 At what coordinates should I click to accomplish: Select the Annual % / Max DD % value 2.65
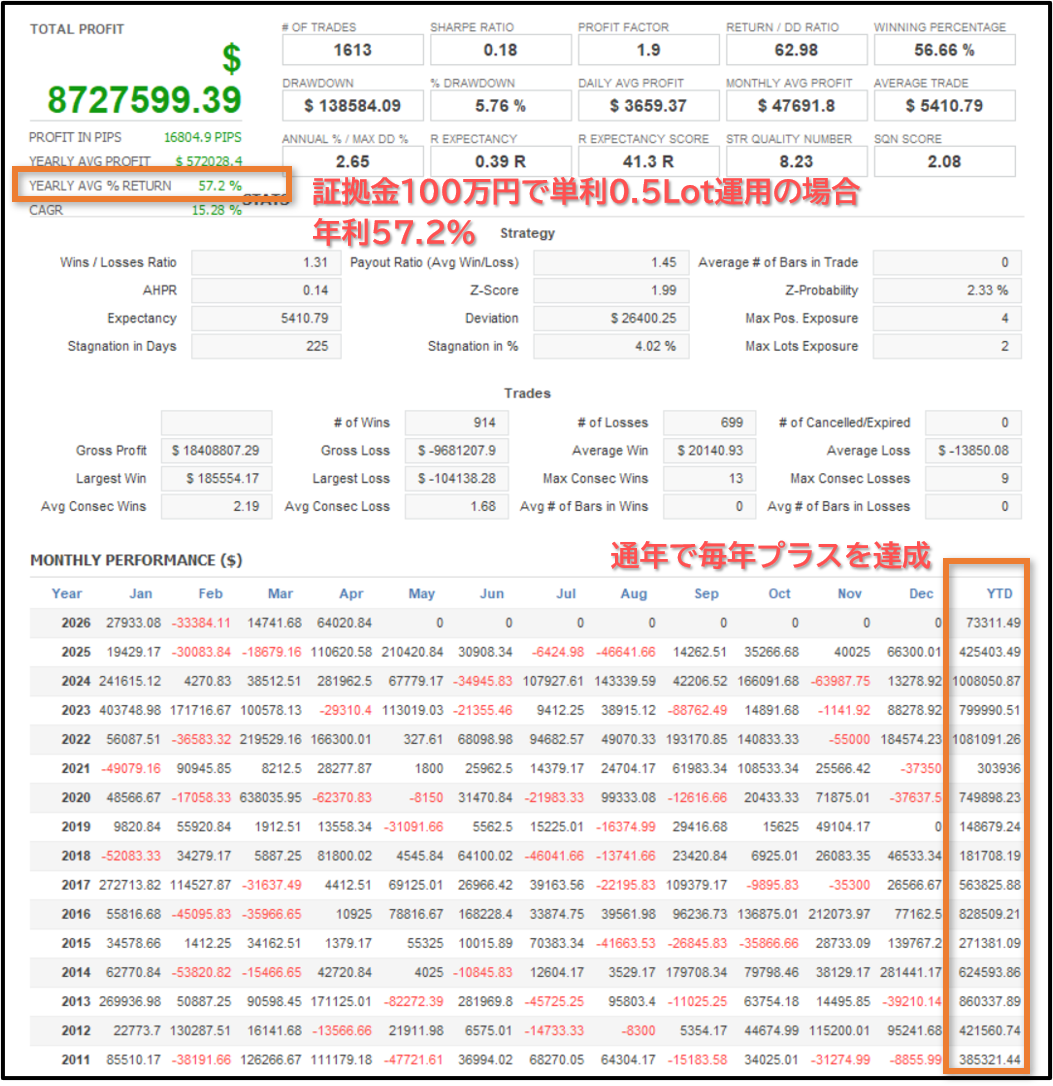tap(353, 162)
